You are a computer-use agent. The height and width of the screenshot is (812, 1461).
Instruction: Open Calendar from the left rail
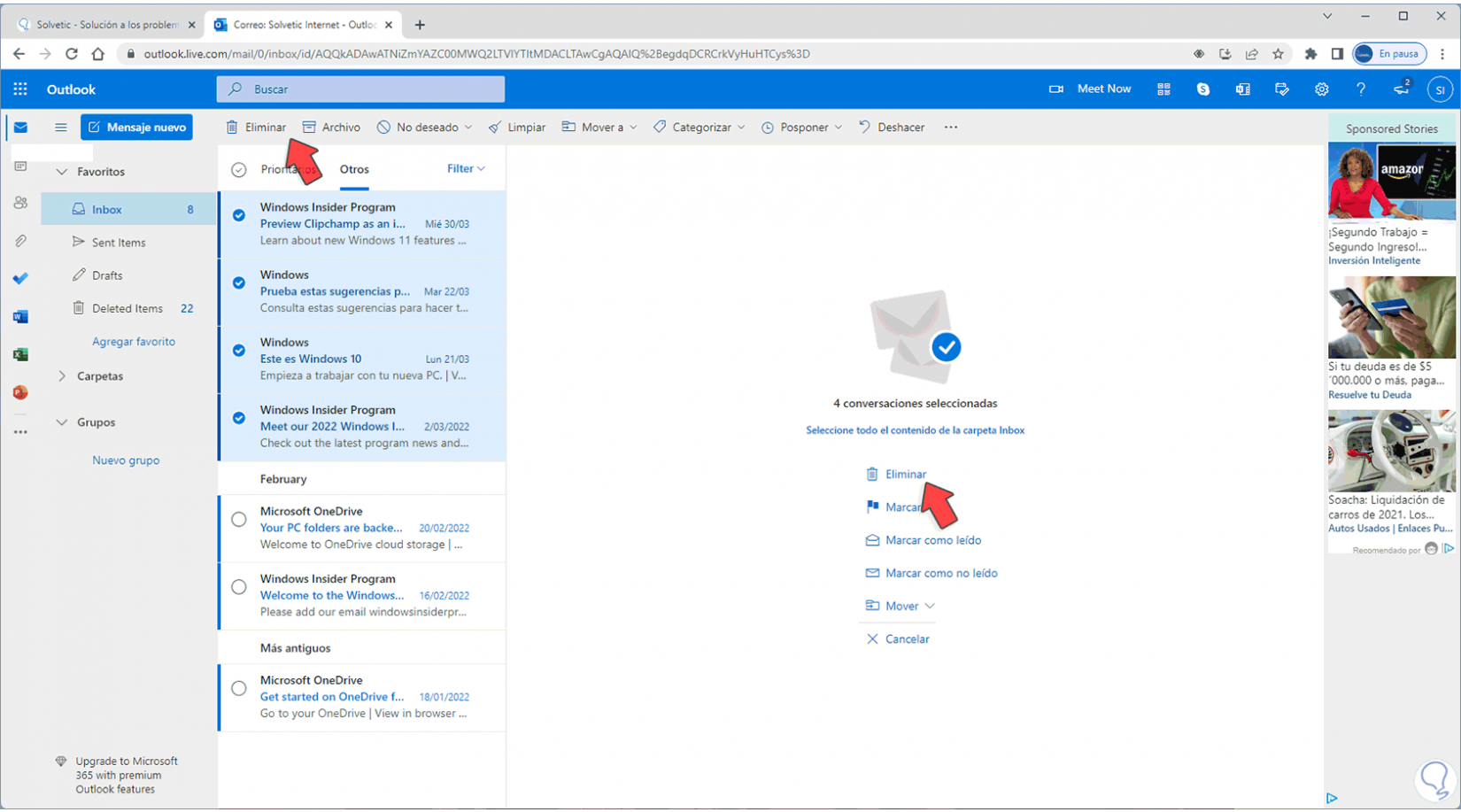20,166
